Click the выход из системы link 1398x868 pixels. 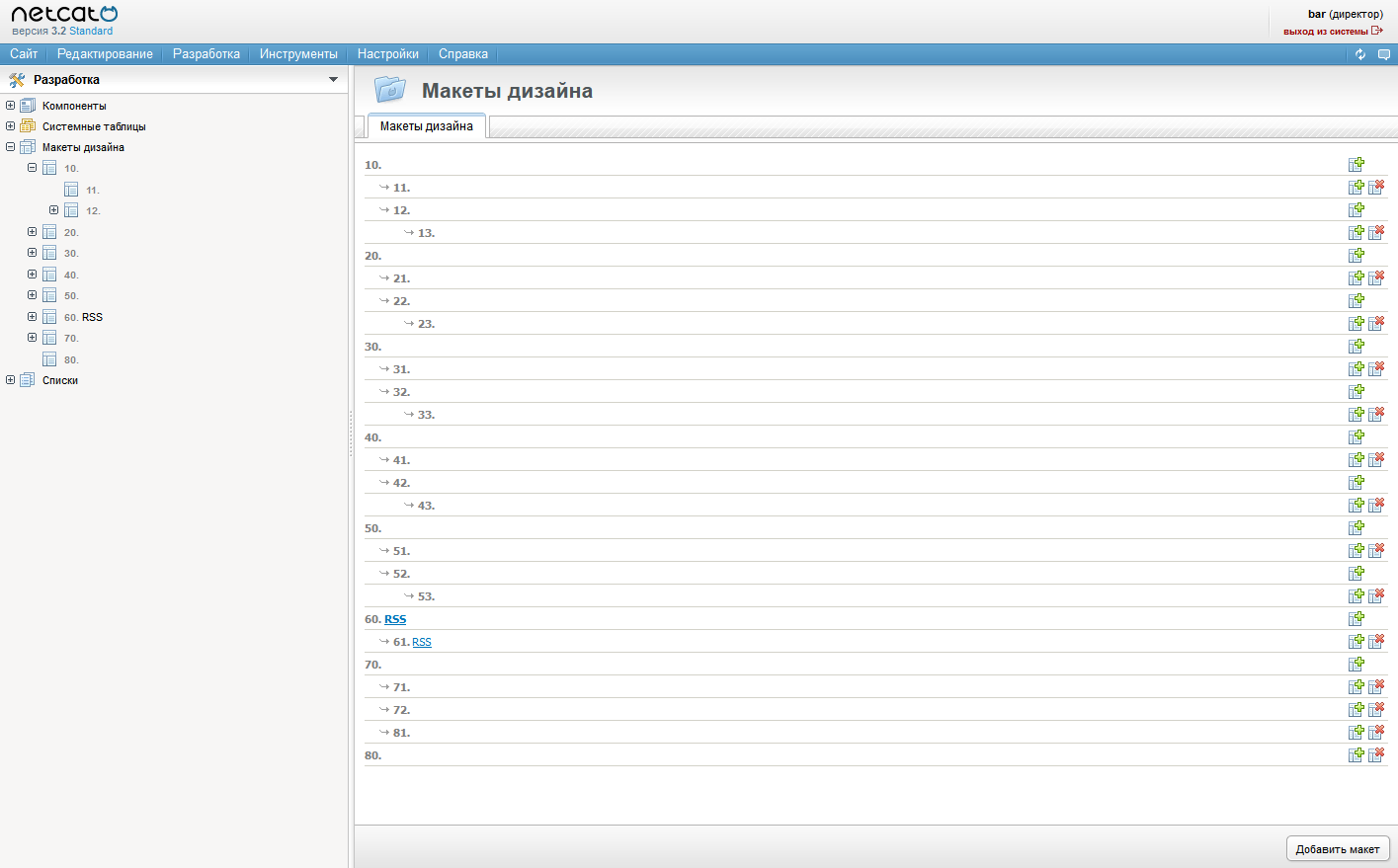click(x=1326, y=32)
